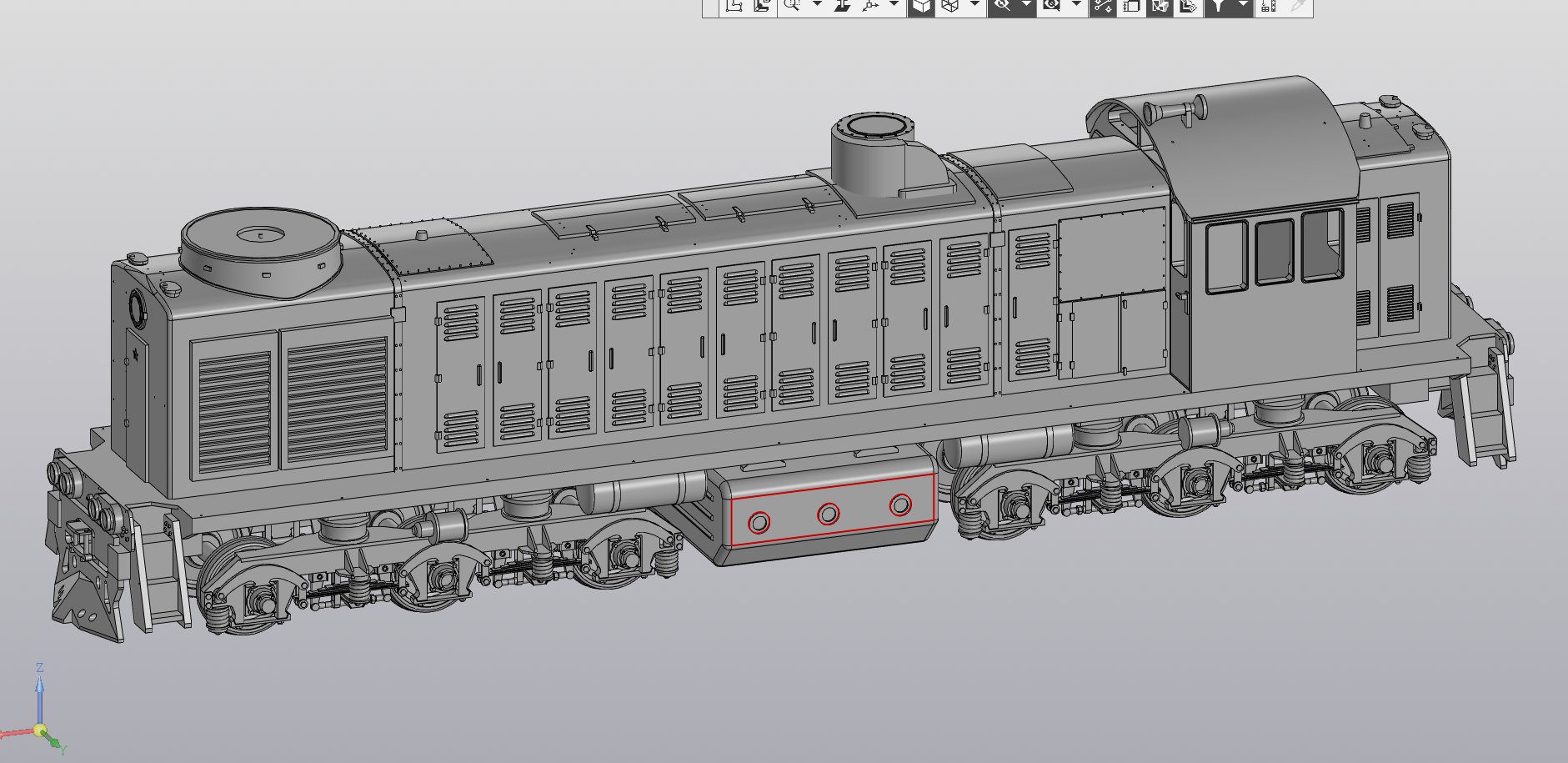Click the view orientation axes icon
This screenshot has height=763, width=1568.
870,6
